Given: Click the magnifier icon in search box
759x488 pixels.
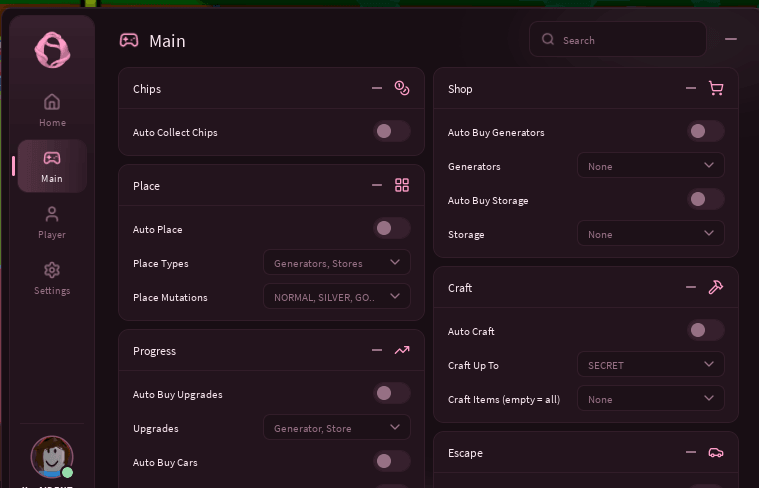Looking at the screenshot, I should pos(548,39).
